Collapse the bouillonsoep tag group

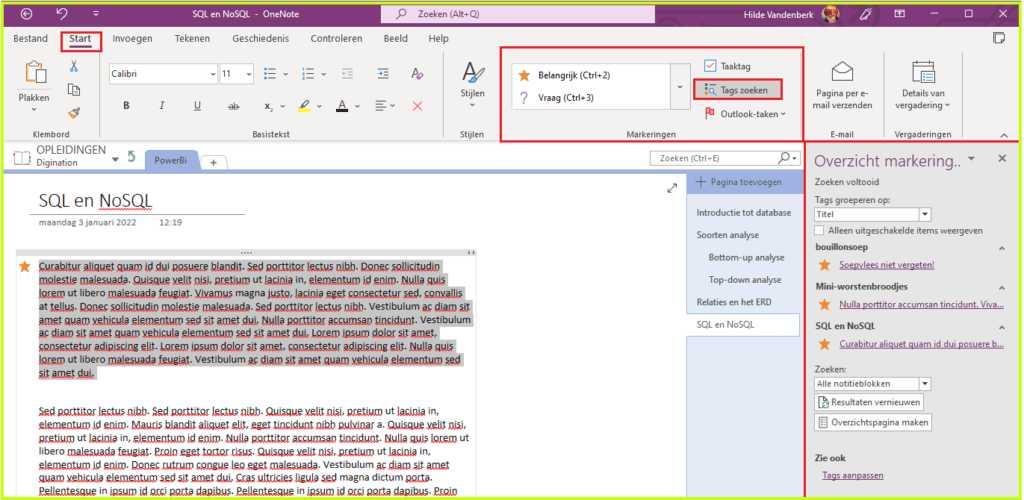click(1002, 246)
